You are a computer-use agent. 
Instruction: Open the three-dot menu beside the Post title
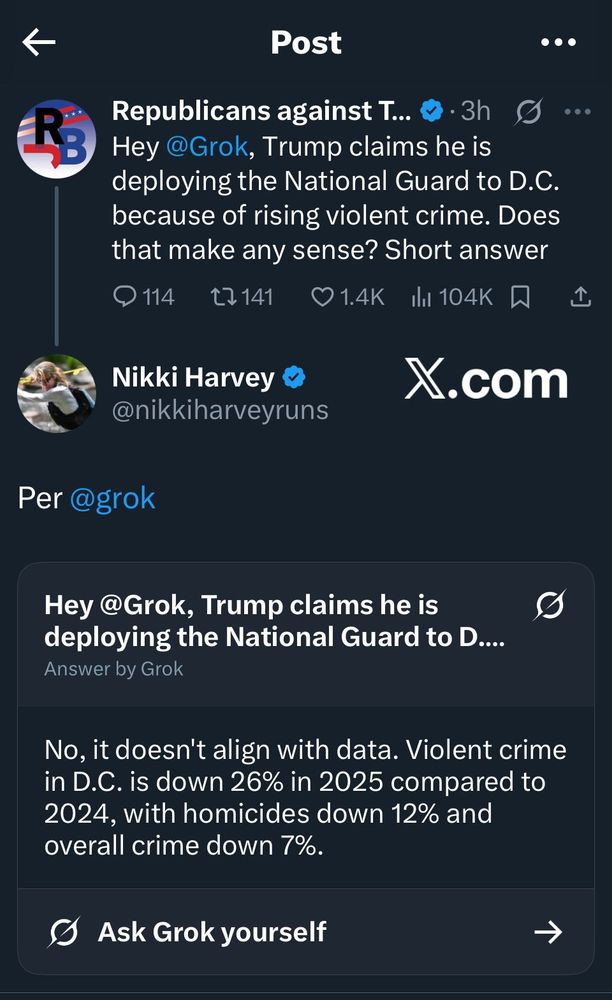click(558, 42)
